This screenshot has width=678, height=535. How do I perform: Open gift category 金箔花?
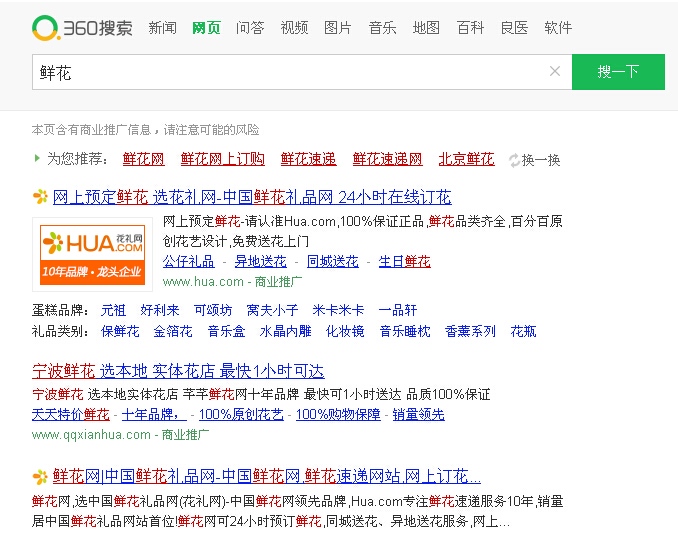click(x=173, y=331)
